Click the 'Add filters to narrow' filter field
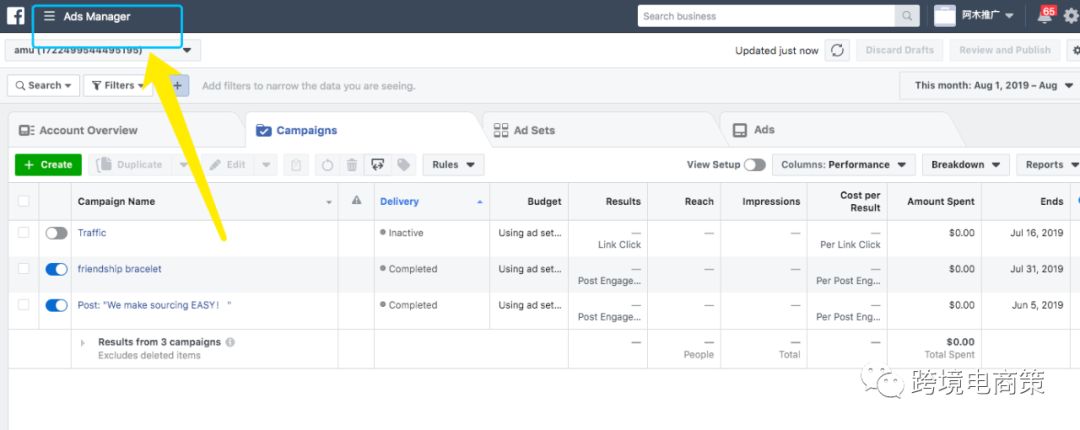Screen dimensions: 1080x430 (x=309, y=86)
